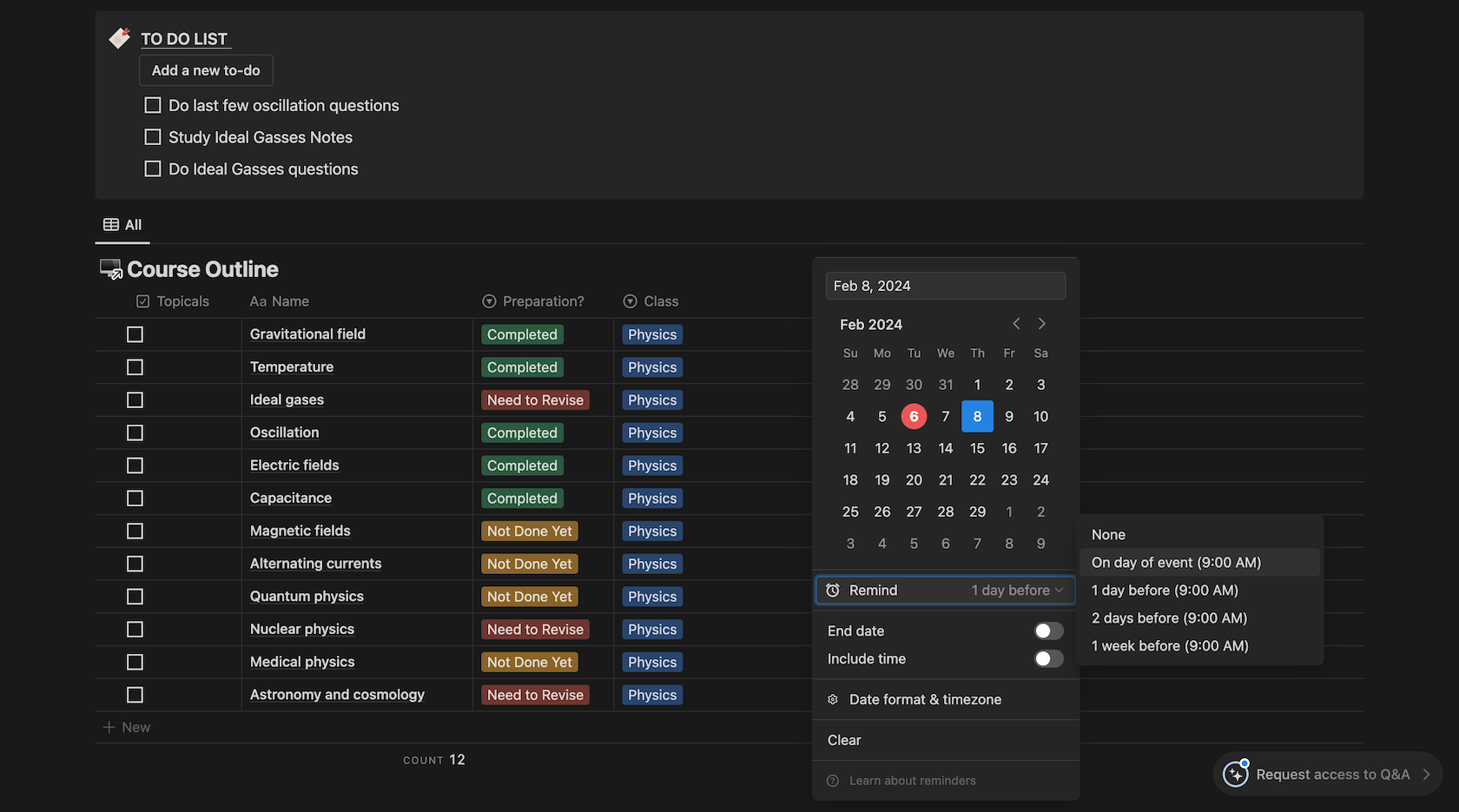Viewport: 1459px width, 812px height.
Task: Open the Oscillation page name
Action: coord(284,432)
